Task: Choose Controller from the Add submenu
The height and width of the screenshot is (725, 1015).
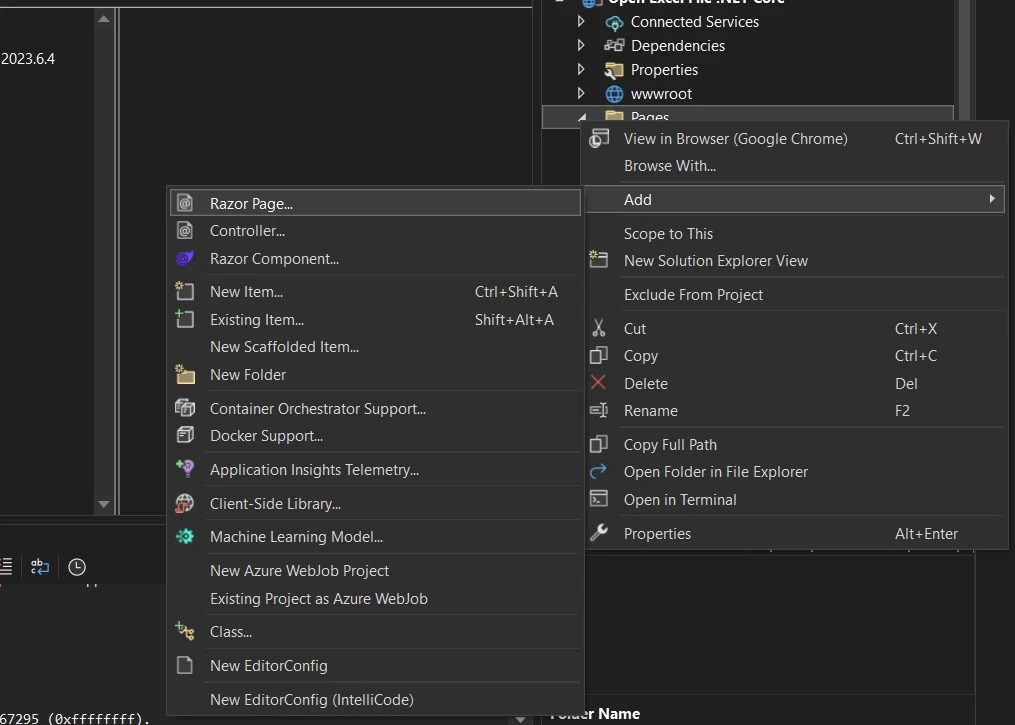Action: pyautogui.click(x=247, y=231)
